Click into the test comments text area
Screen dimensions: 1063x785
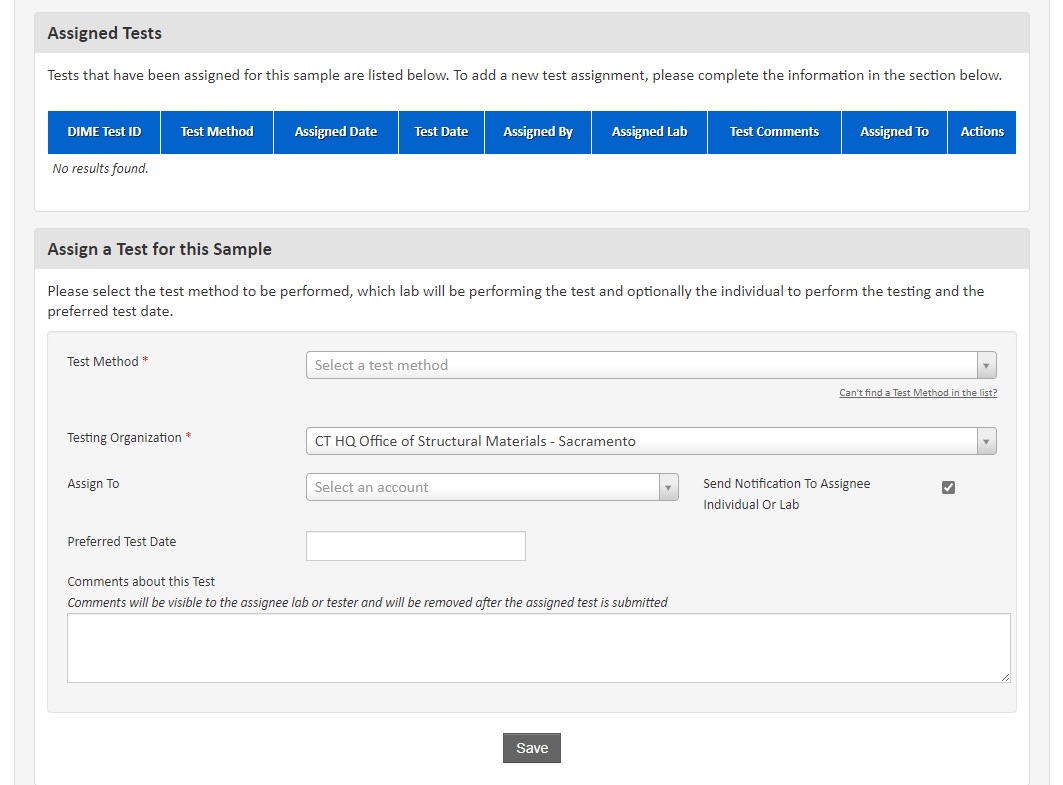click(x=538, y=648)
